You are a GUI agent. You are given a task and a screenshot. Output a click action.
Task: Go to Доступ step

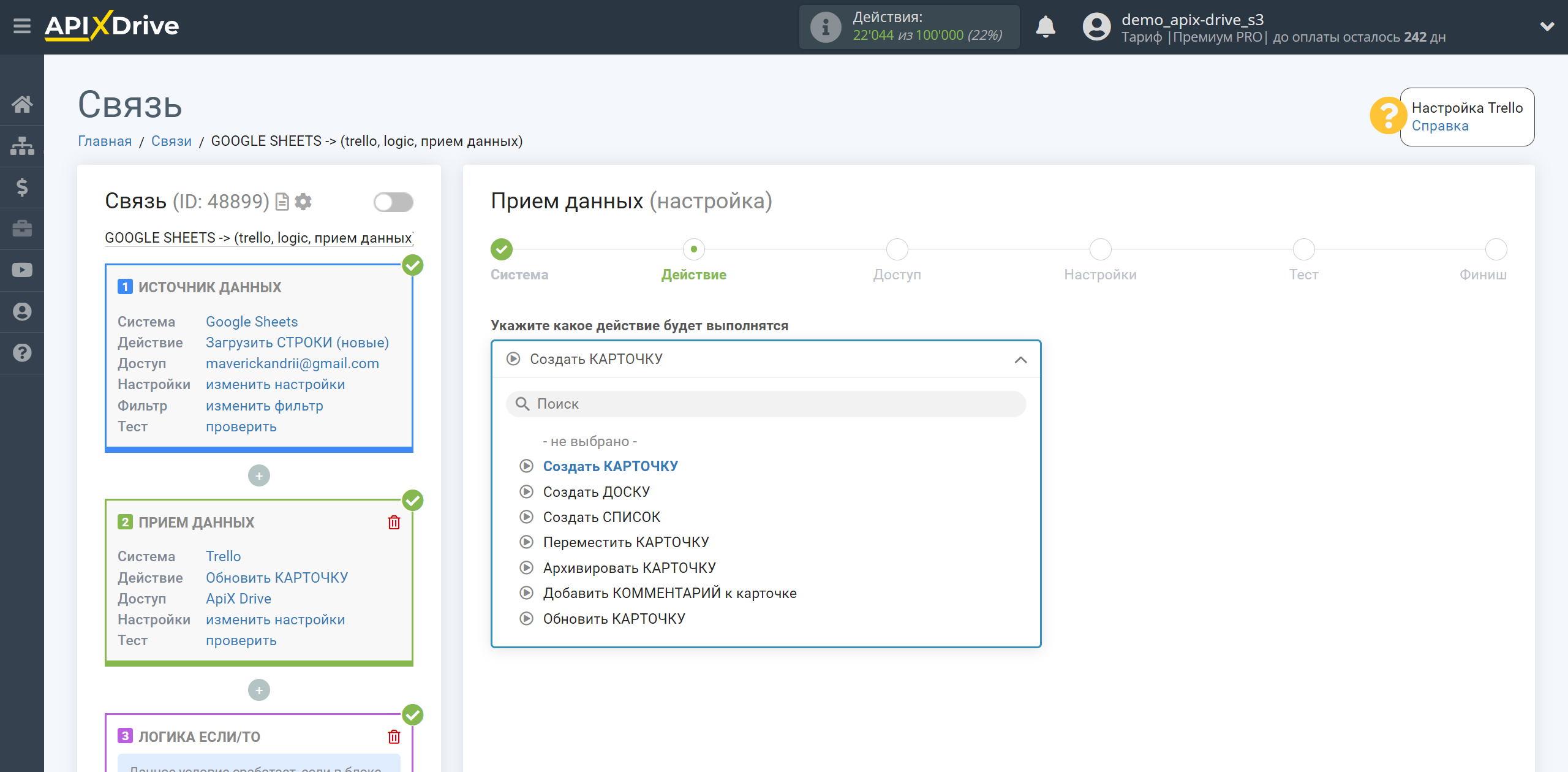pyautogui.click(x=897, y=249)
